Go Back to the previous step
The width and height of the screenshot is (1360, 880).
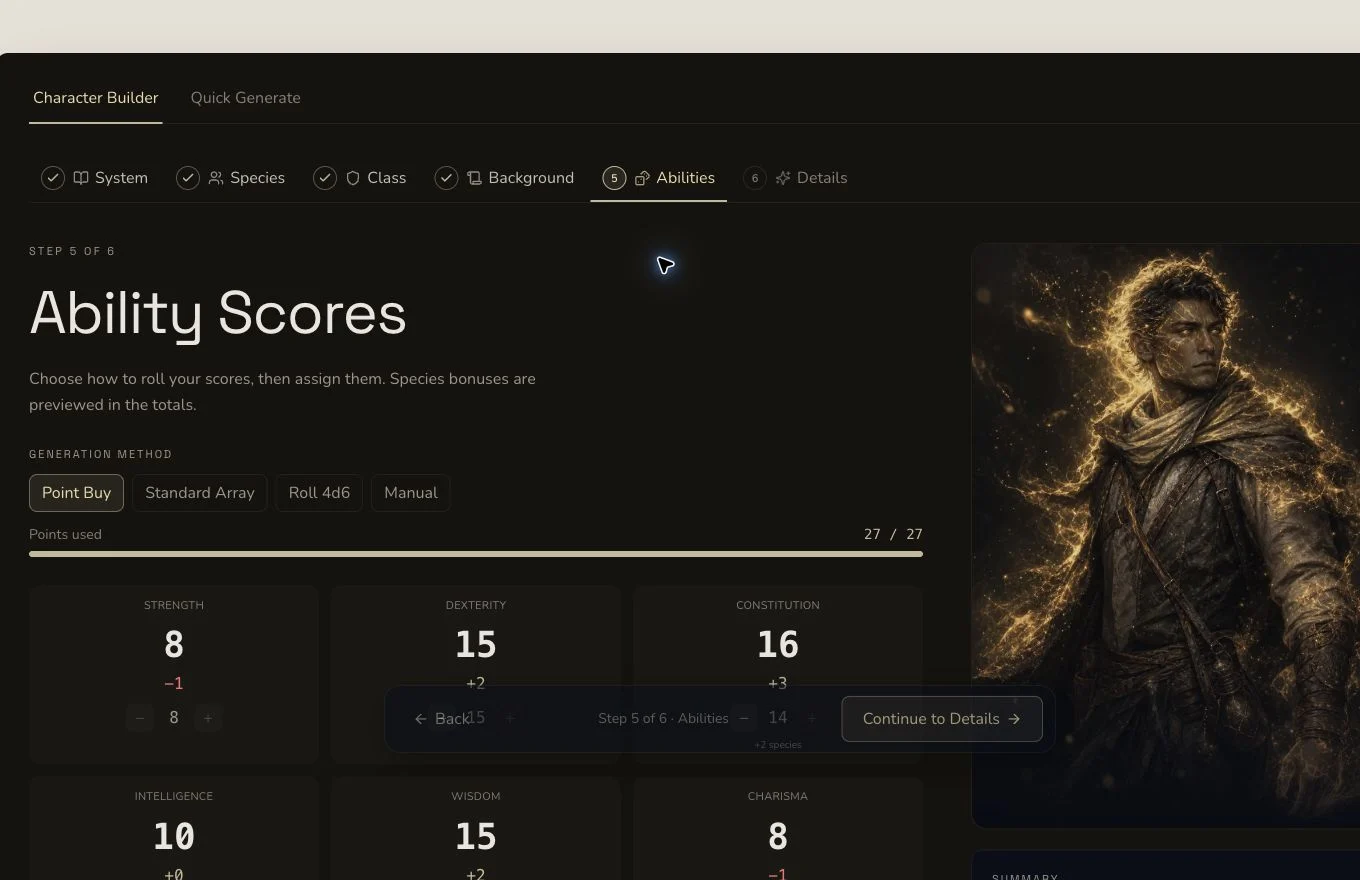click(442, 719)
